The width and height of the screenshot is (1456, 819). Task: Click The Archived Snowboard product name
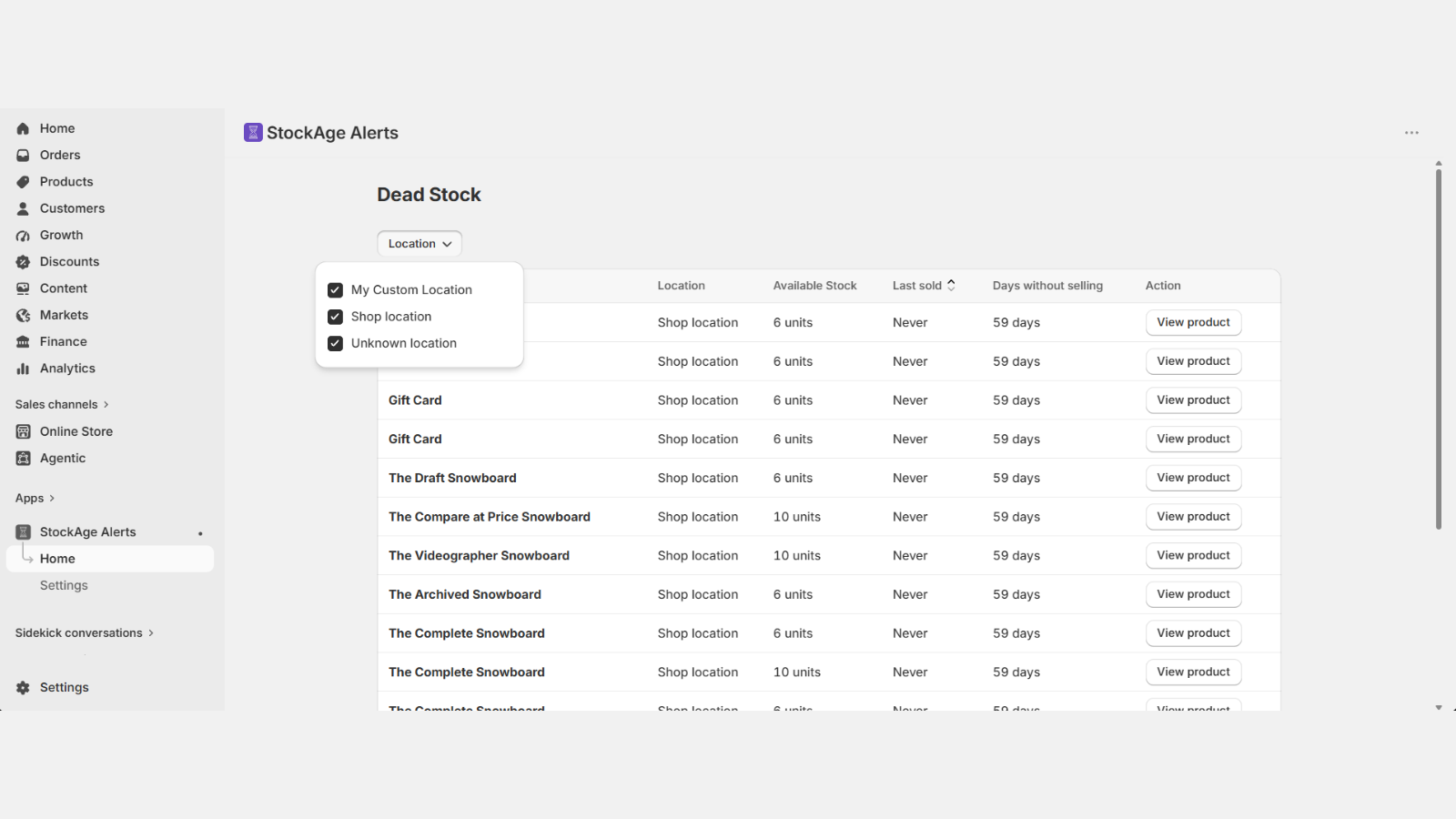click(464, 595)
